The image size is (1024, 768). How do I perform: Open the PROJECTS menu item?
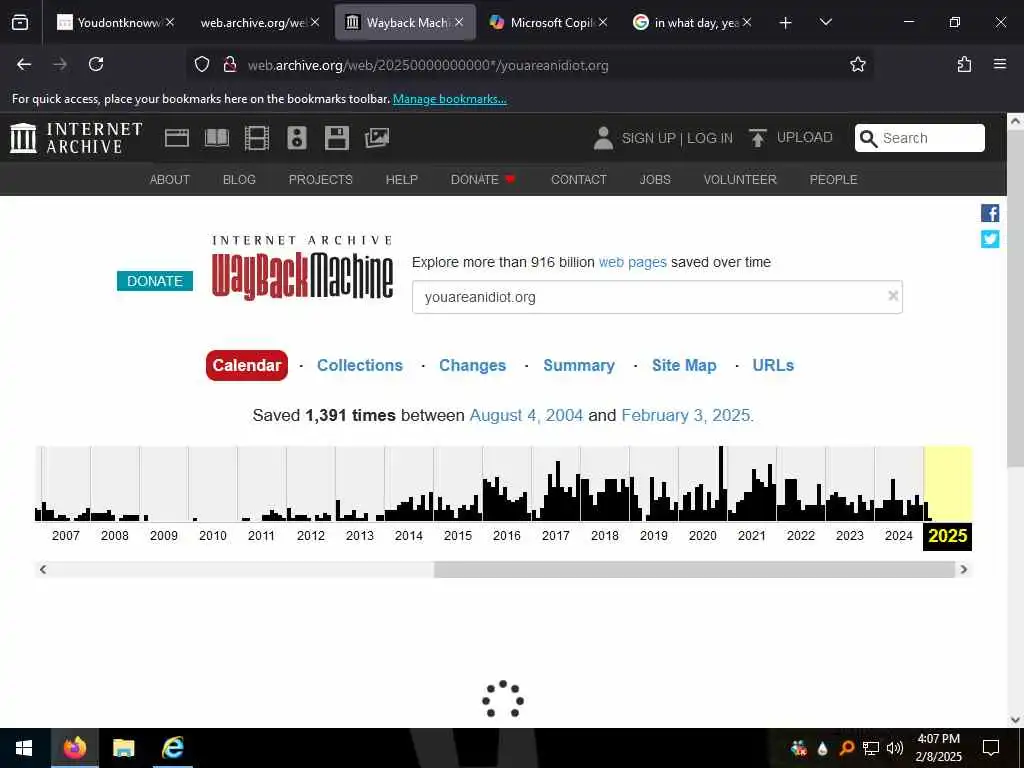pyautogui.click(x=321, y=180)
